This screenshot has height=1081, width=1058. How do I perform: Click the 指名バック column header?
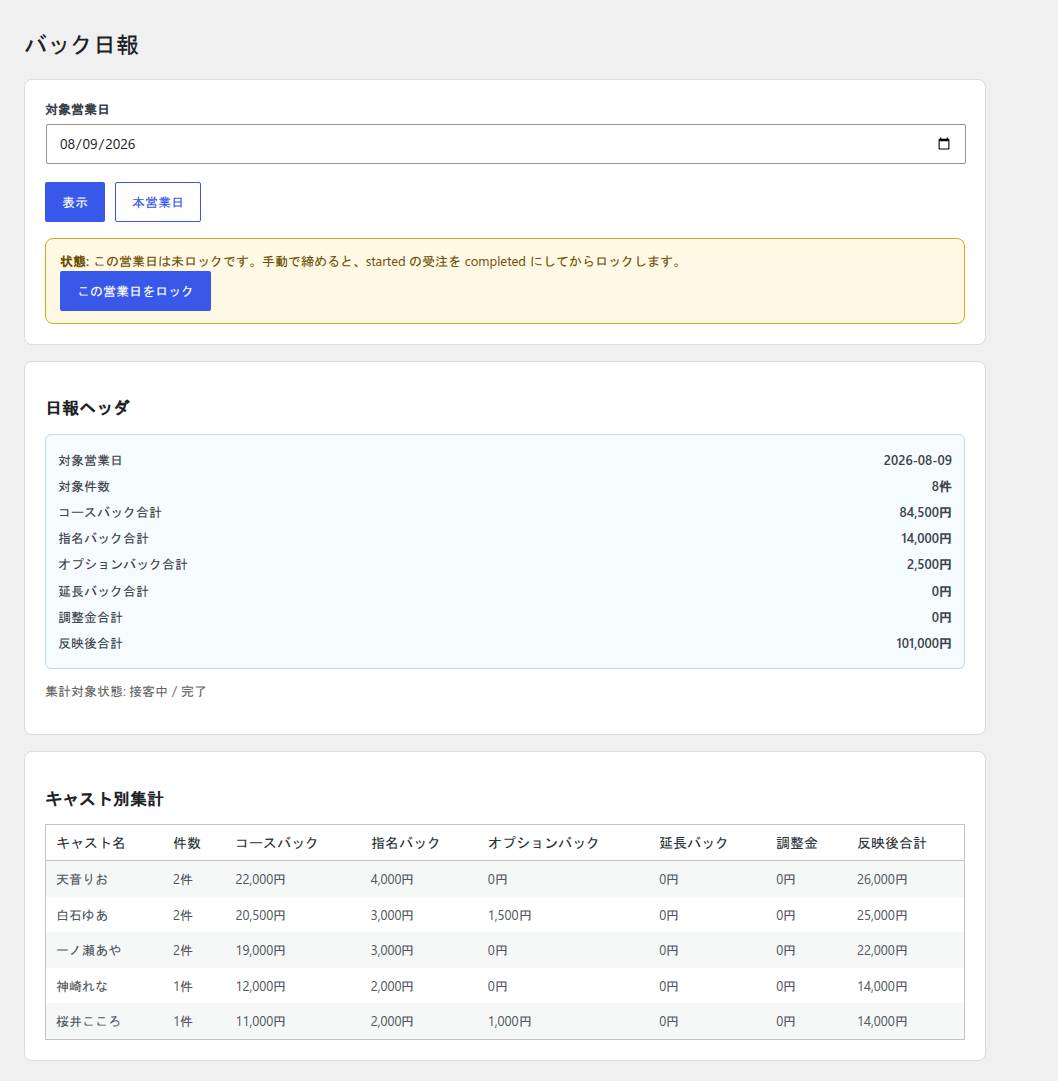405,843
